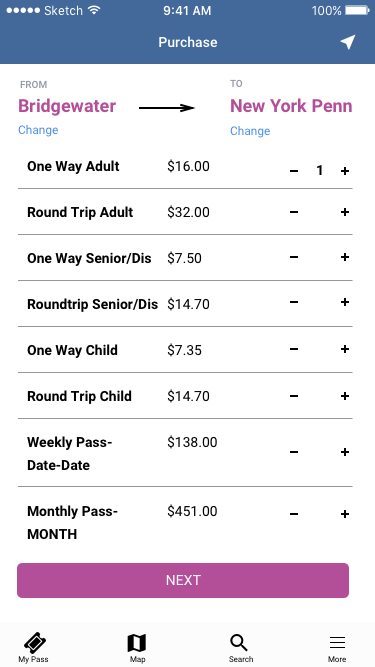Increase One Way Adult ticket quantity
Screen dimensions: 375x667
(x=345, y=171)
